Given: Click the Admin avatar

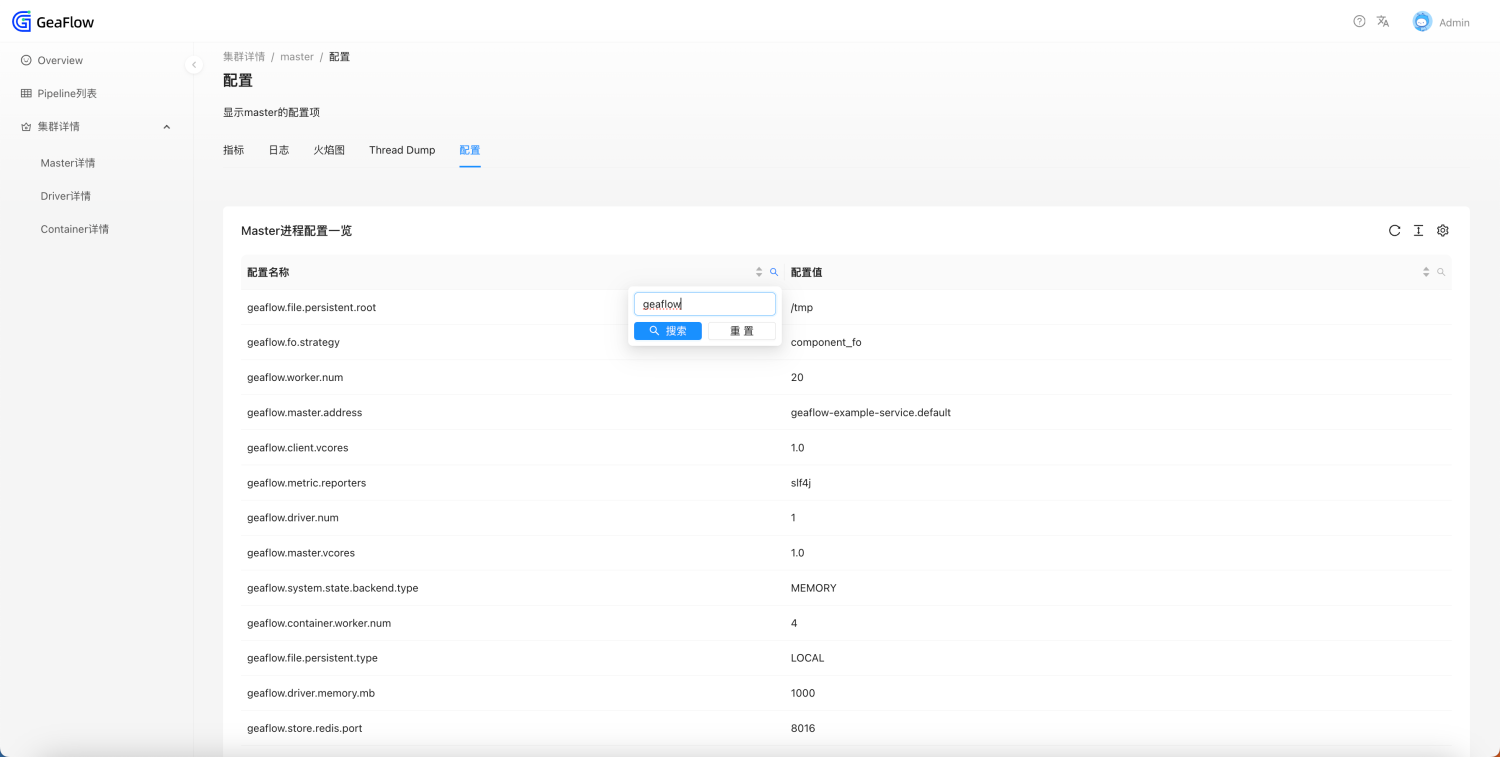Looking at the screenshot, I should [x=1422, y=21].
